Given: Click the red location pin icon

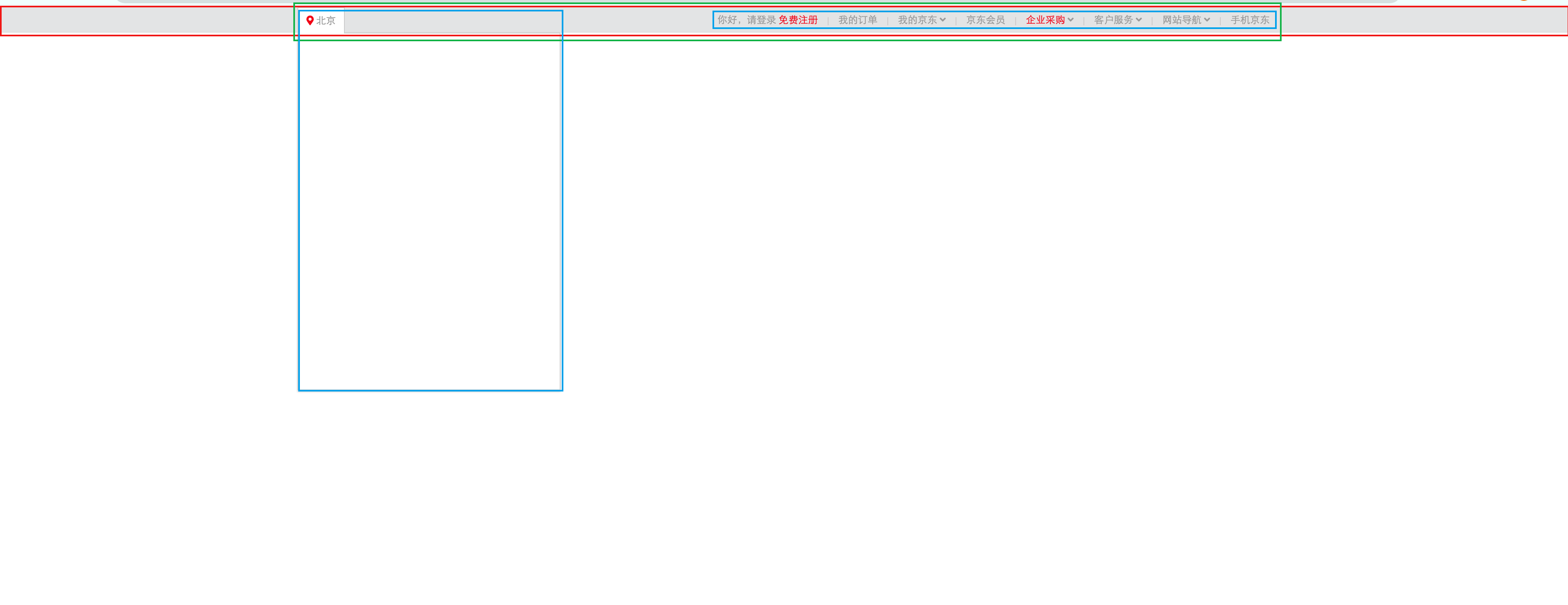Looking at the screenshot, I should click(x=310, y=21).
